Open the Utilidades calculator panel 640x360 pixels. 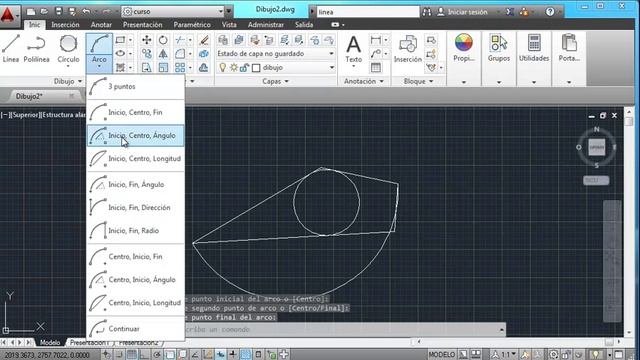[x=534, y=48]
